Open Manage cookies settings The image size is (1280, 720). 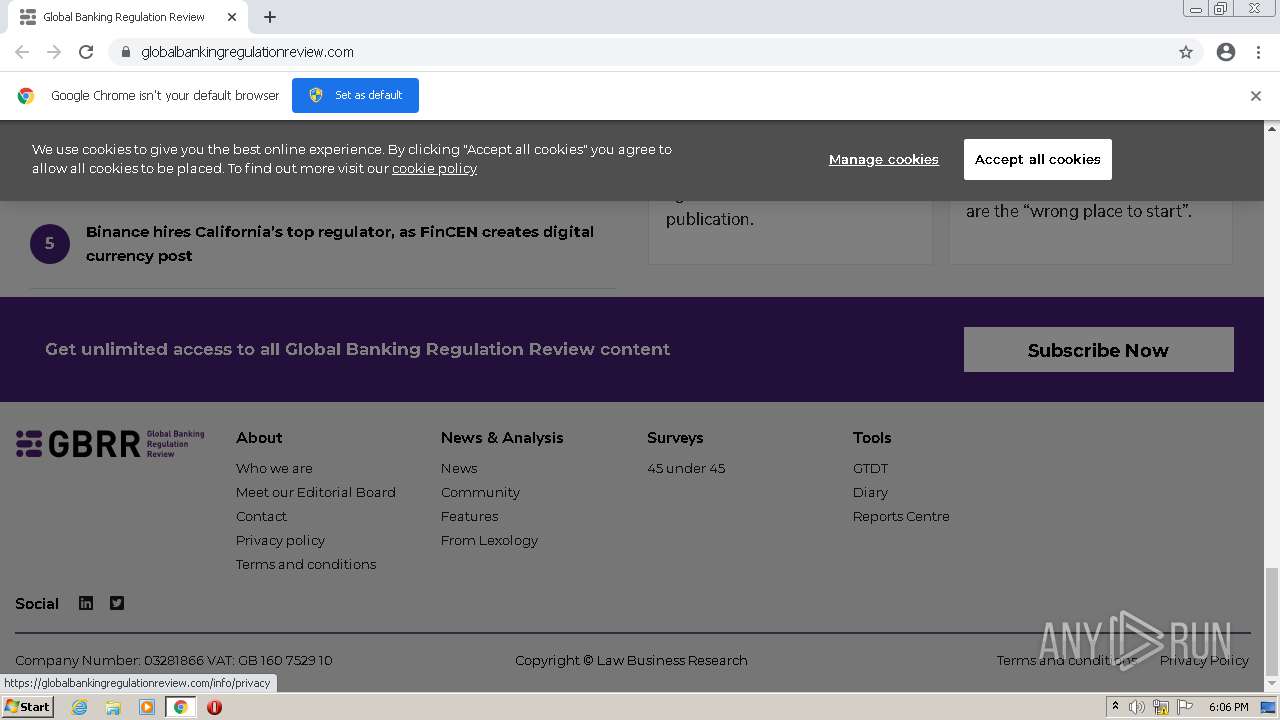[x=883, y=159]
